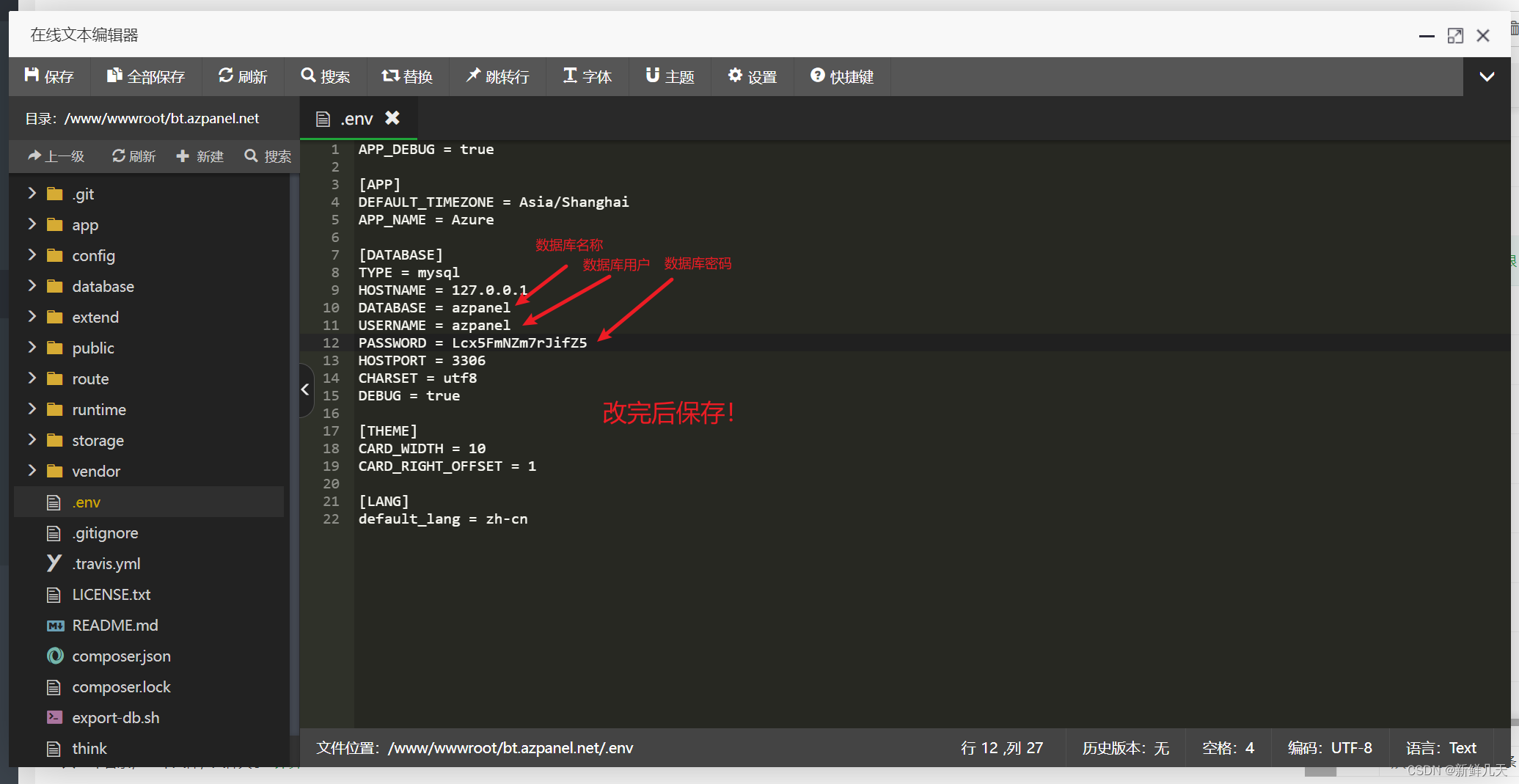
Task: Click the USERNAME = azpanel line
Action: pos(433,325)
